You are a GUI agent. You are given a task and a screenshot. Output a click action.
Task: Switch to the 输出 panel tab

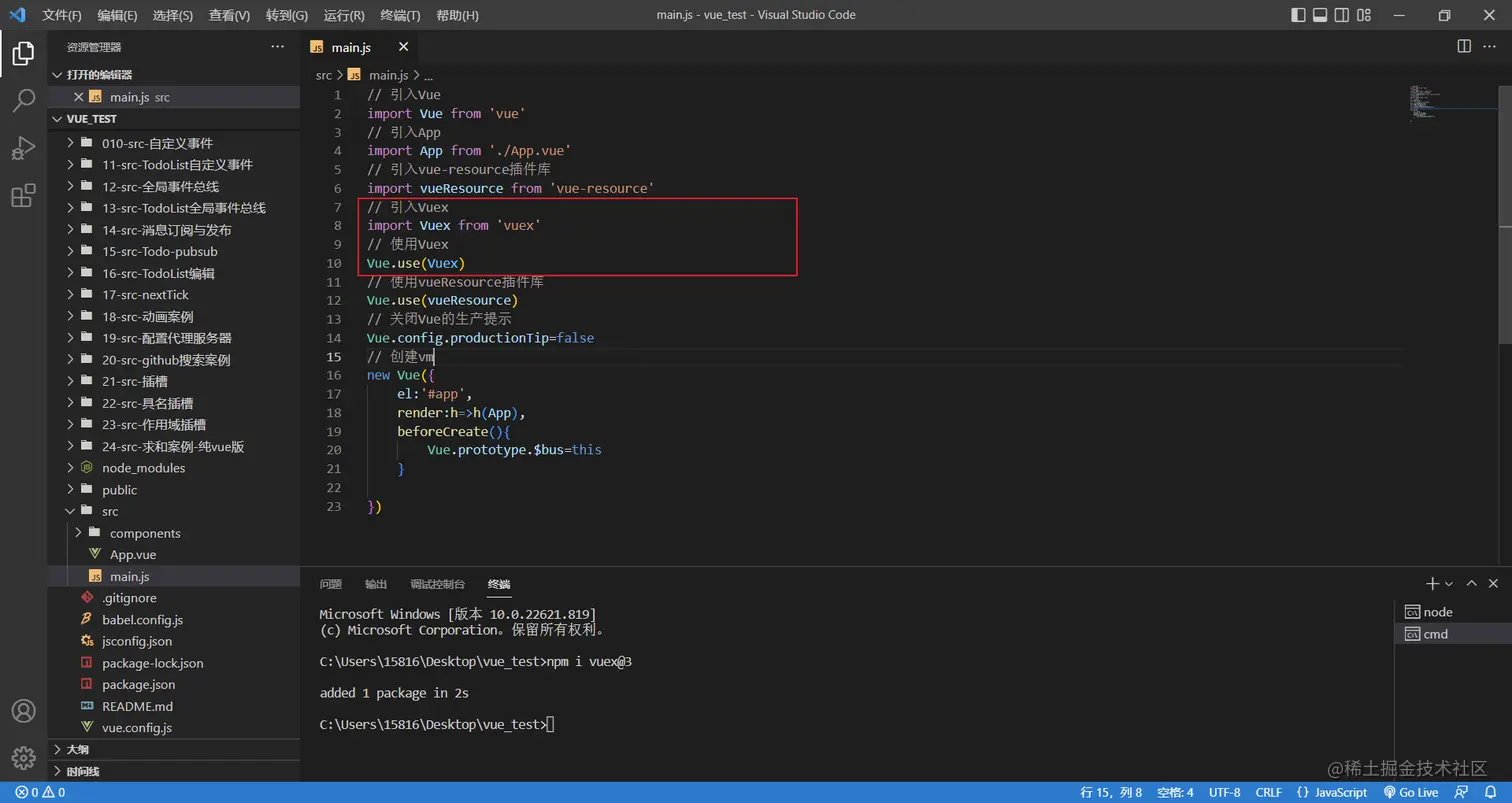[376, 584]
